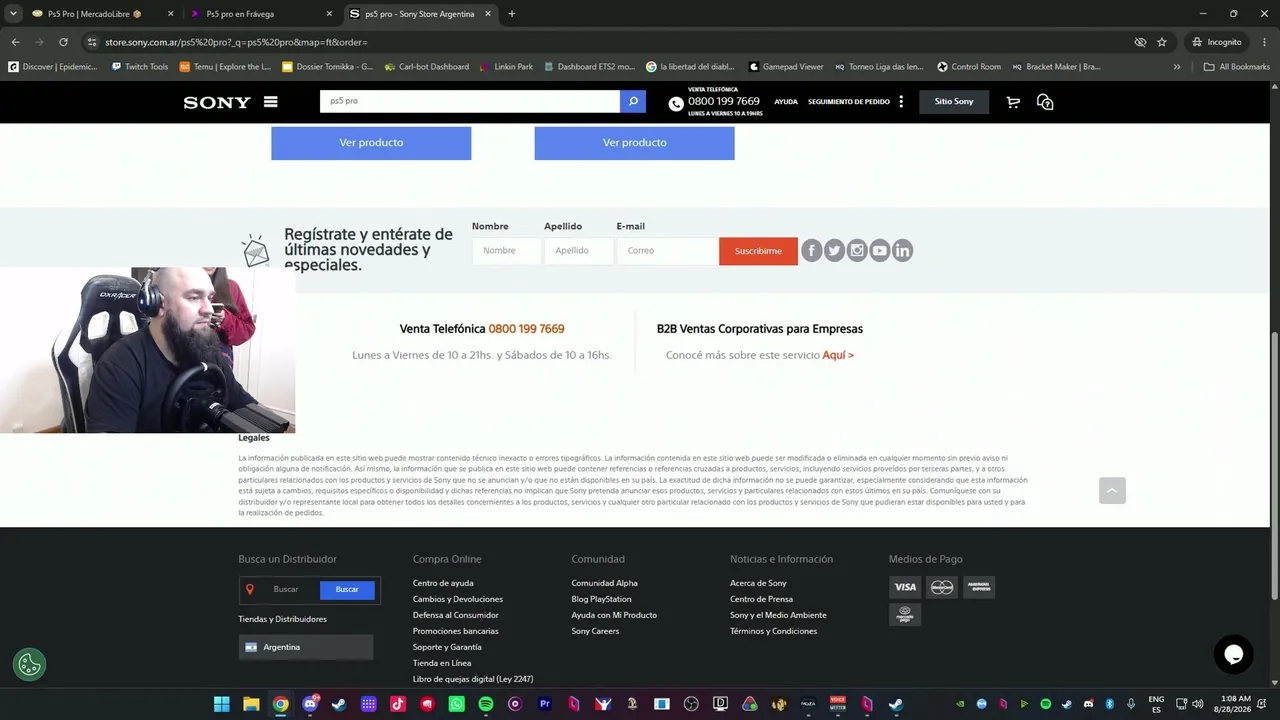Click the blue Buscar distributor button
Viewport: 1280px width, 720px height.
[x=347, y=590]
